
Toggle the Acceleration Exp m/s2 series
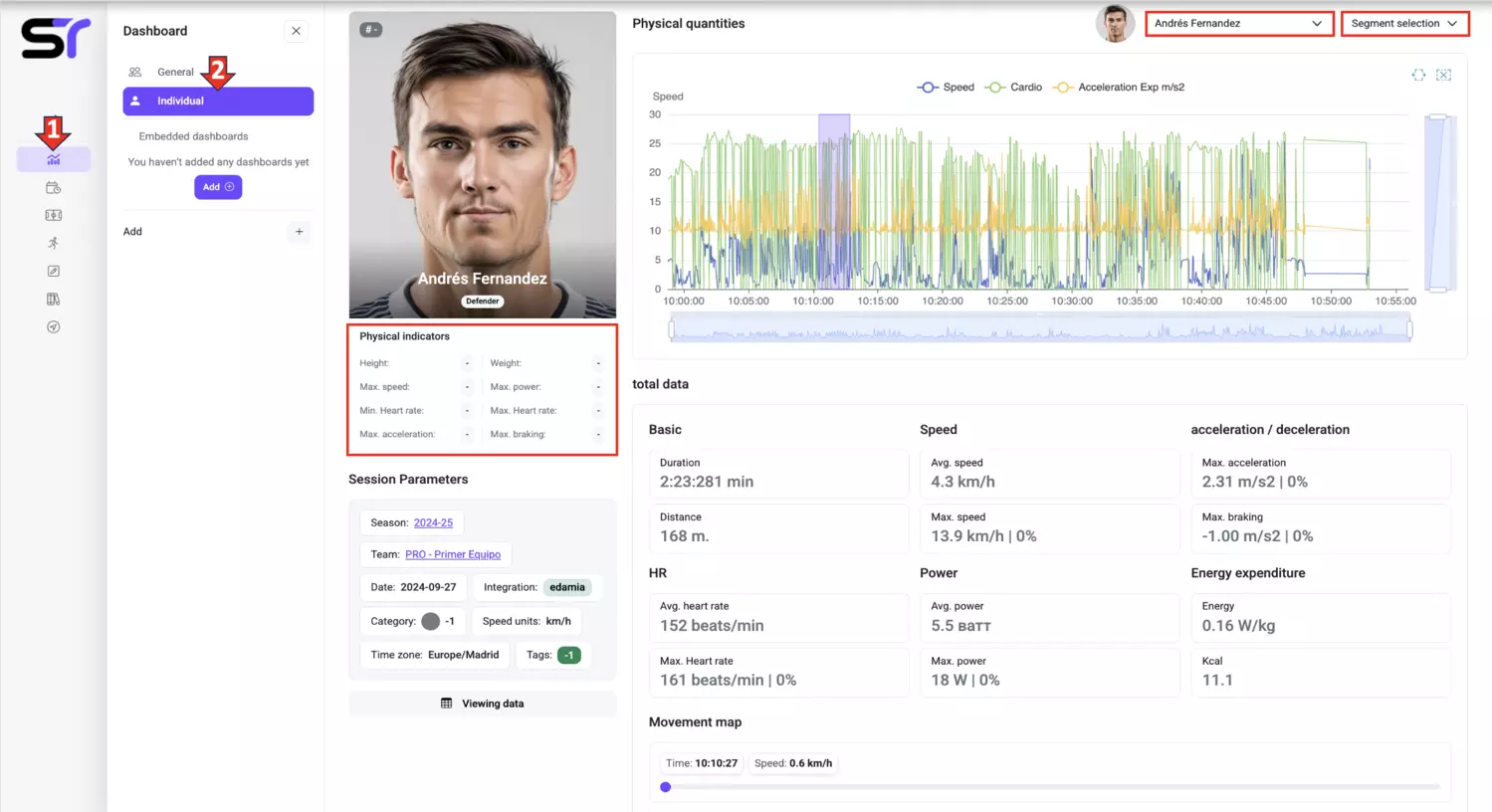coord(1119,88)
